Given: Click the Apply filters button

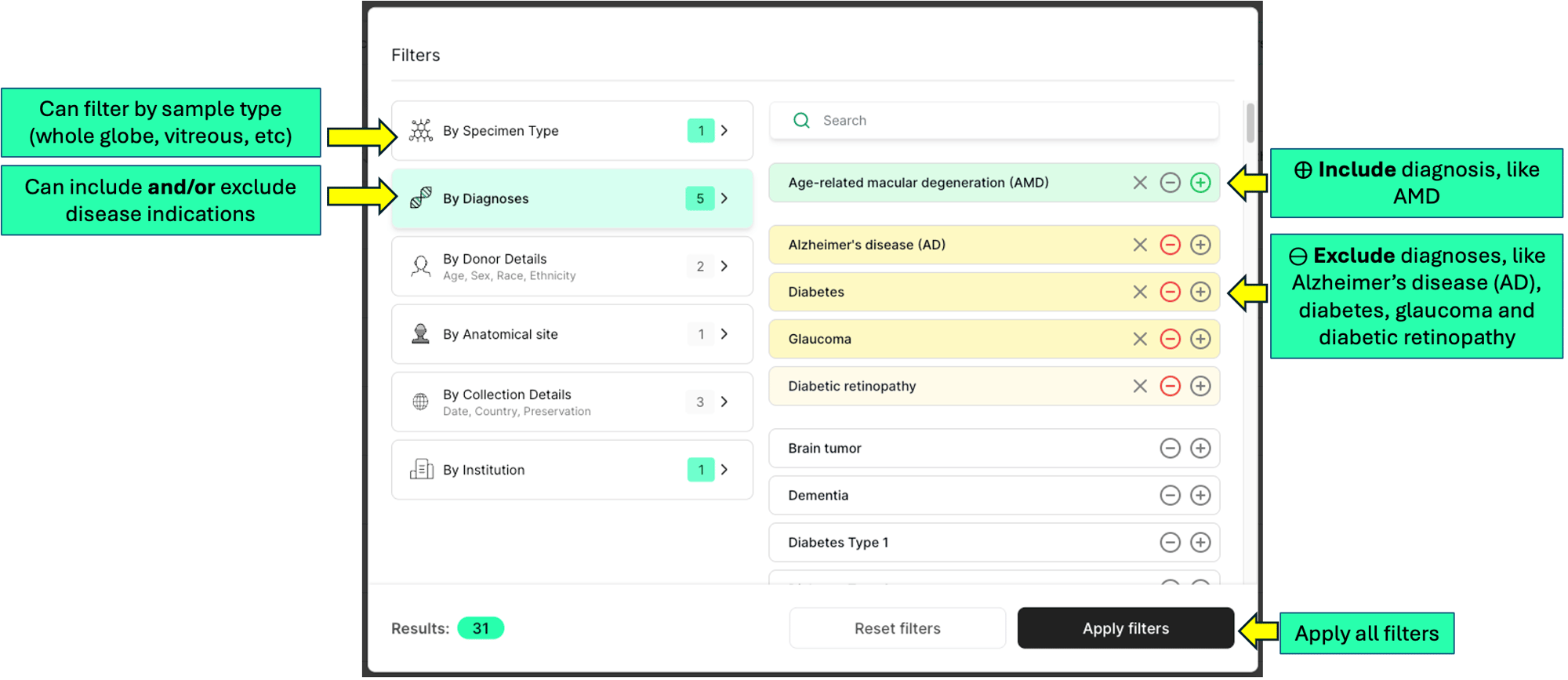Looking at the screenshot, I should tap(1126, 628).
